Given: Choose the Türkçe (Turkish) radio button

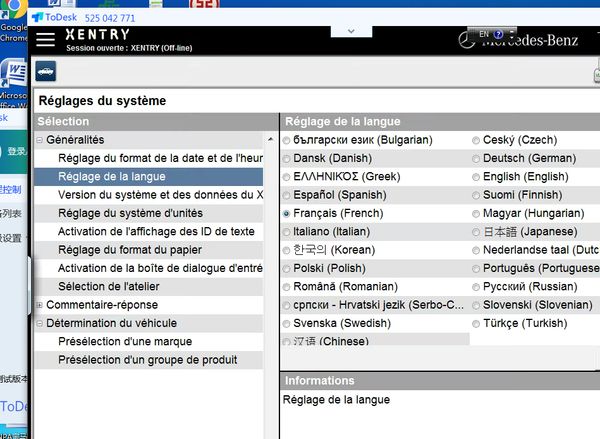Looking at the screenshot, I should (x=476, y=324).
